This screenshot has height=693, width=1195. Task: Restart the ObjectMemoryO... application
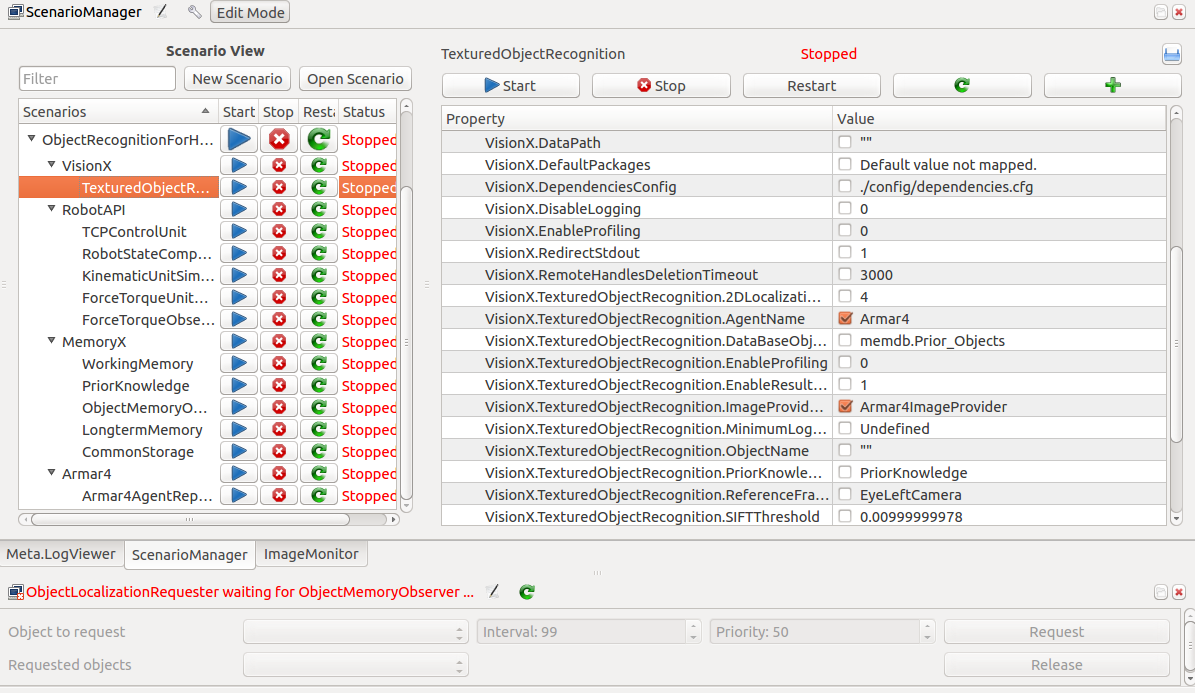coord(319,408)
